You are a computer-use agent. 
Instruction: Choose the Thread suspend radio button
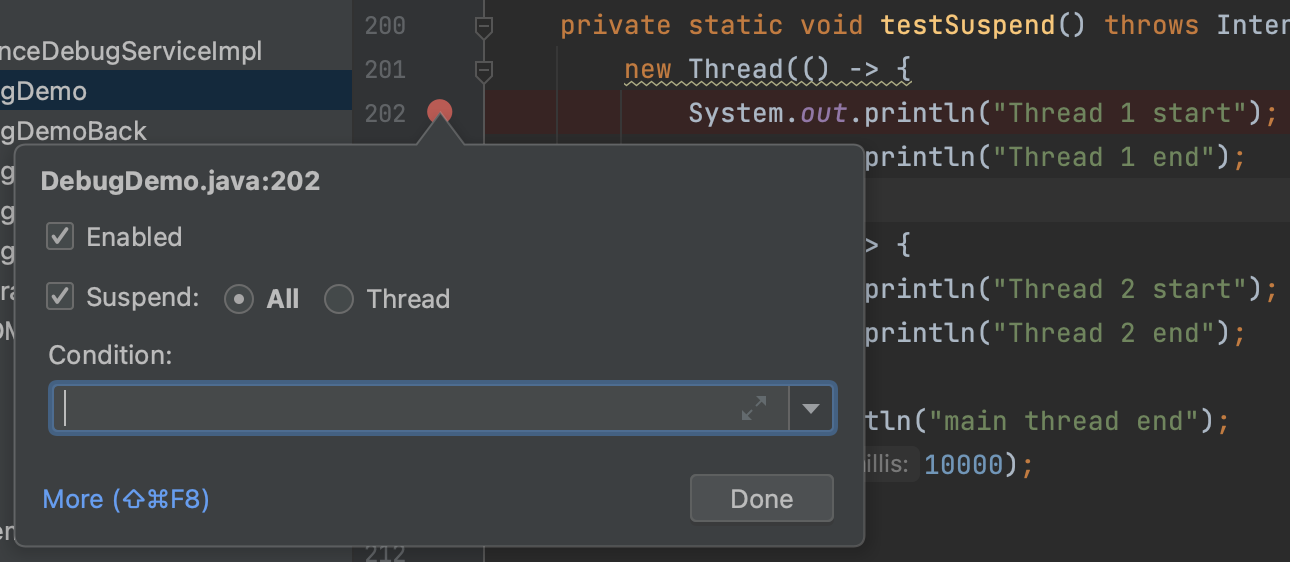pos(339,299)
